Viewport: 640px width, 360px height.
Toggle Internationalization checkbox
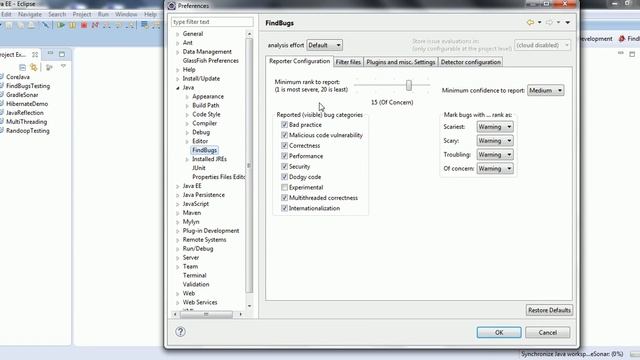(x=284, y=208)
